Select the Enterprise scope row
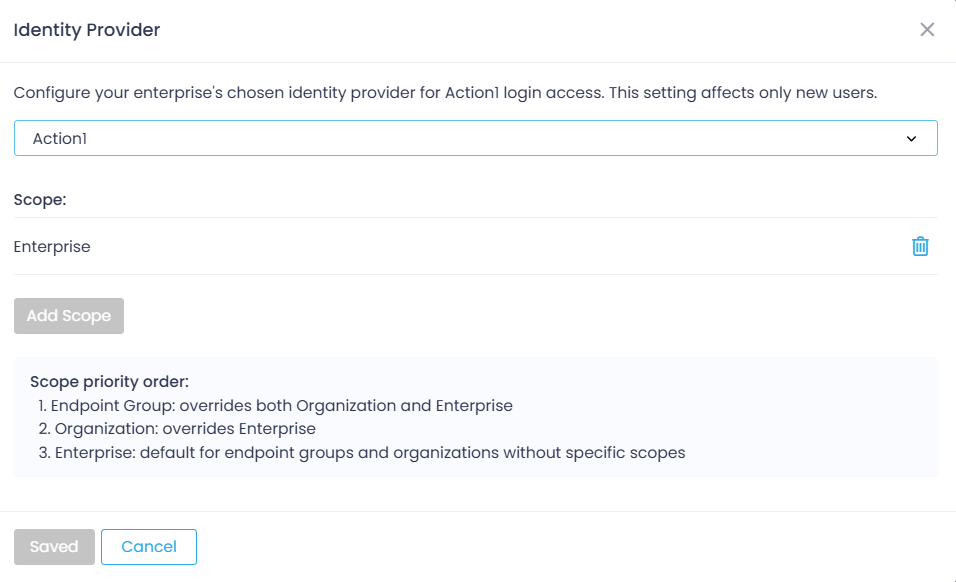The image size is (956, 582). pos(52,246)
